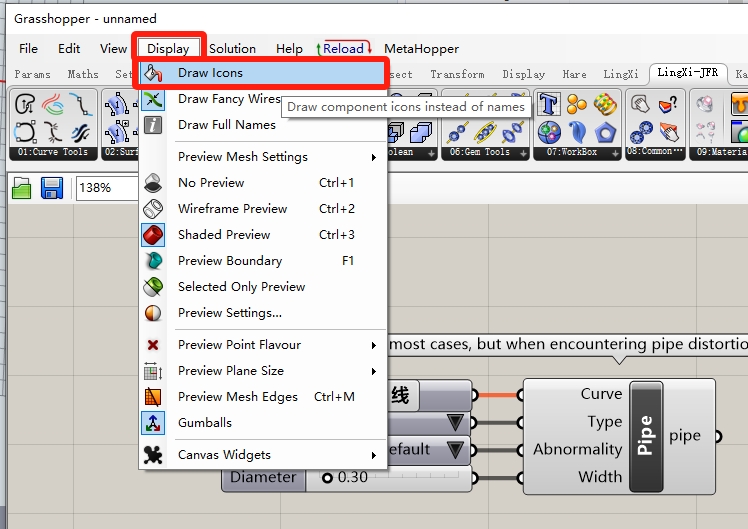Select the red and green curves icon in Curve Tools
Screen dimensions: 748x529
[x=53, y=104]
